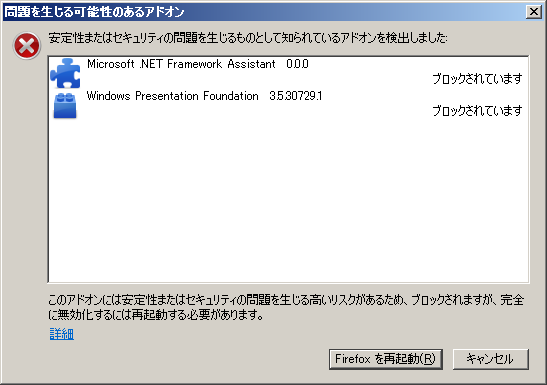Screen dimensions: 547x385
Task: Close the dialog with the X button
Action: pyautogui.click(x=534, y=12)
